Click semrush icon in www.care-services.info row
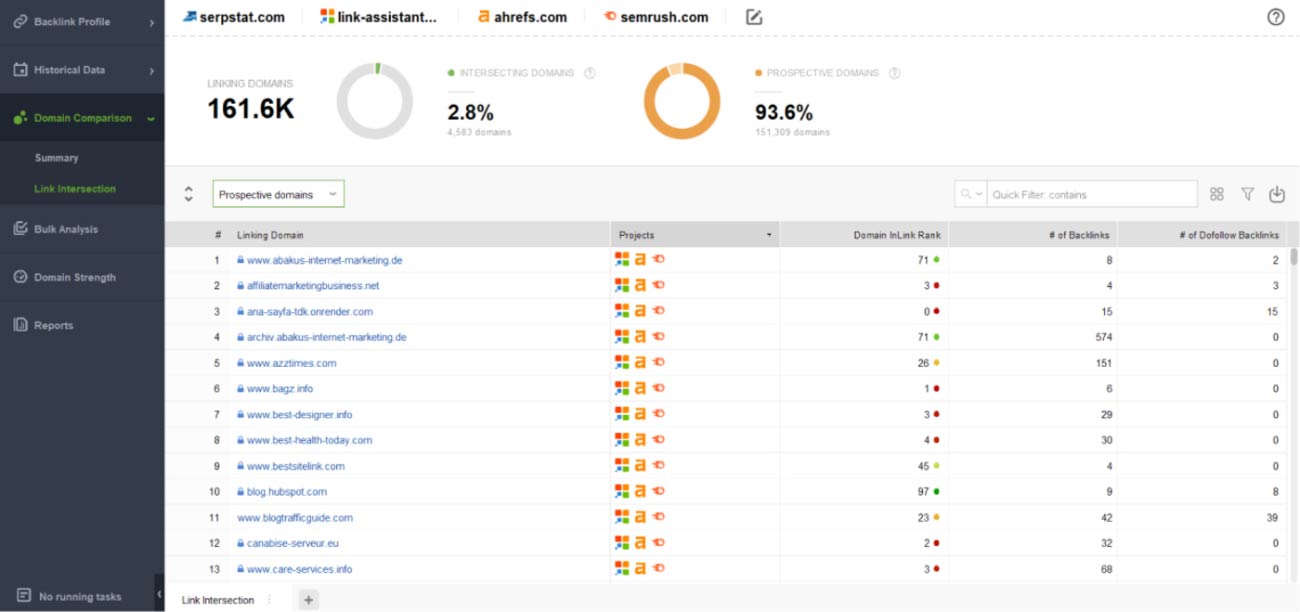Viewport: 1300px width, 612px height. pos(658,569)
